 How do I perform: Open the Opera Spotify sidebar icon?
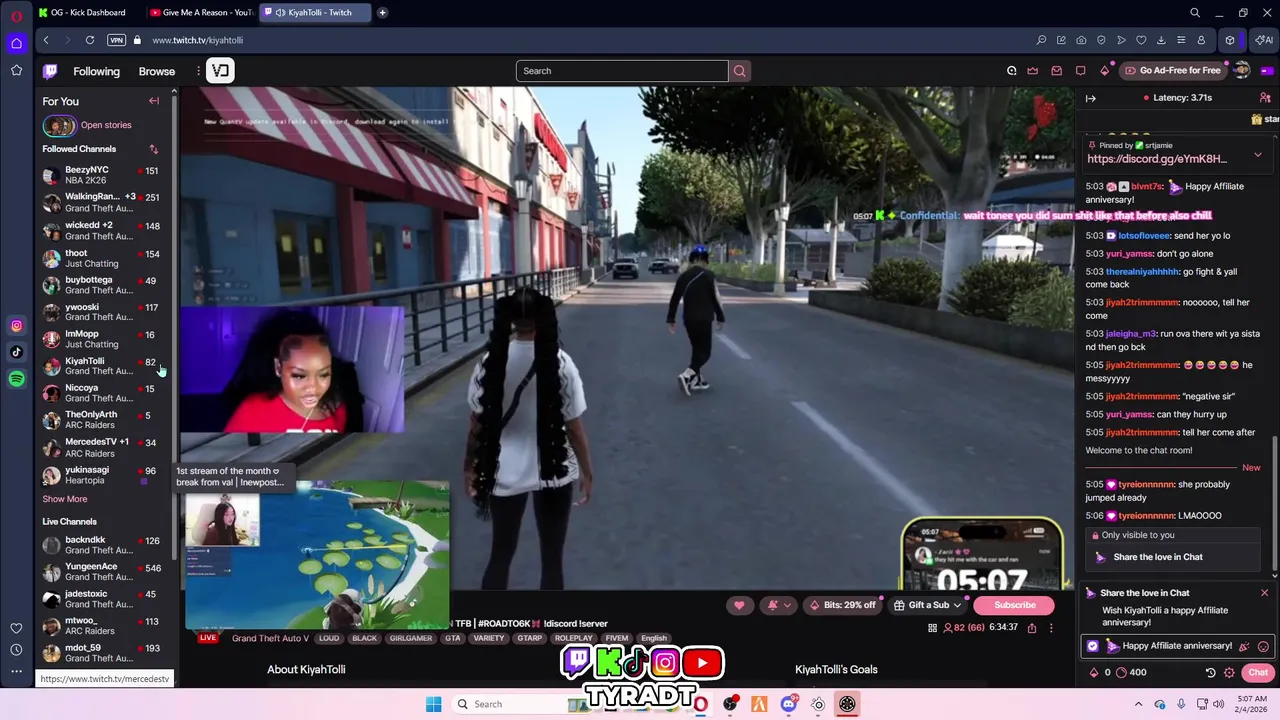[16, 379]
